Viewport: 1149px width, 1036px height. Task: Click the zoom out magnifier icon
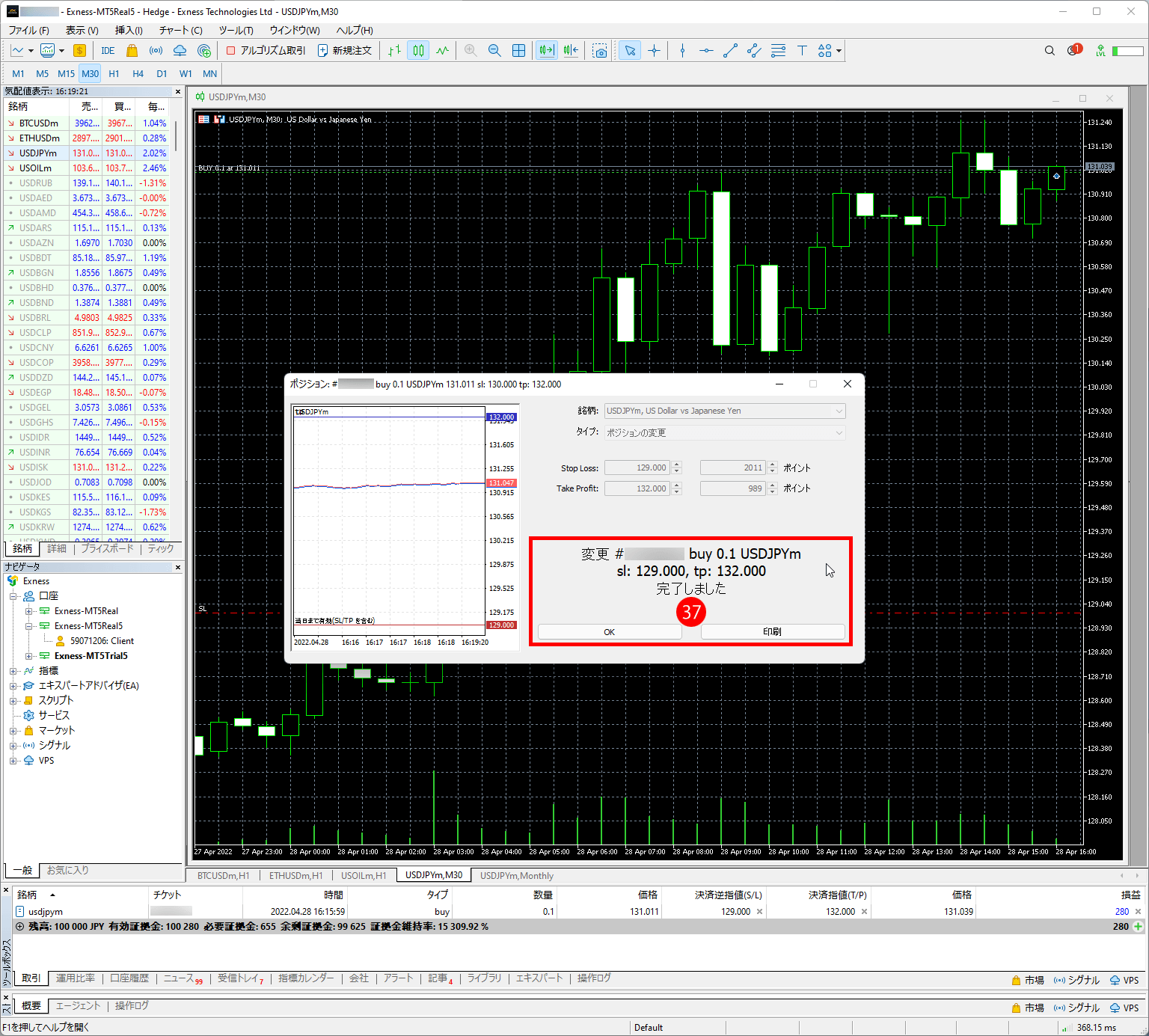pos(494,51)
